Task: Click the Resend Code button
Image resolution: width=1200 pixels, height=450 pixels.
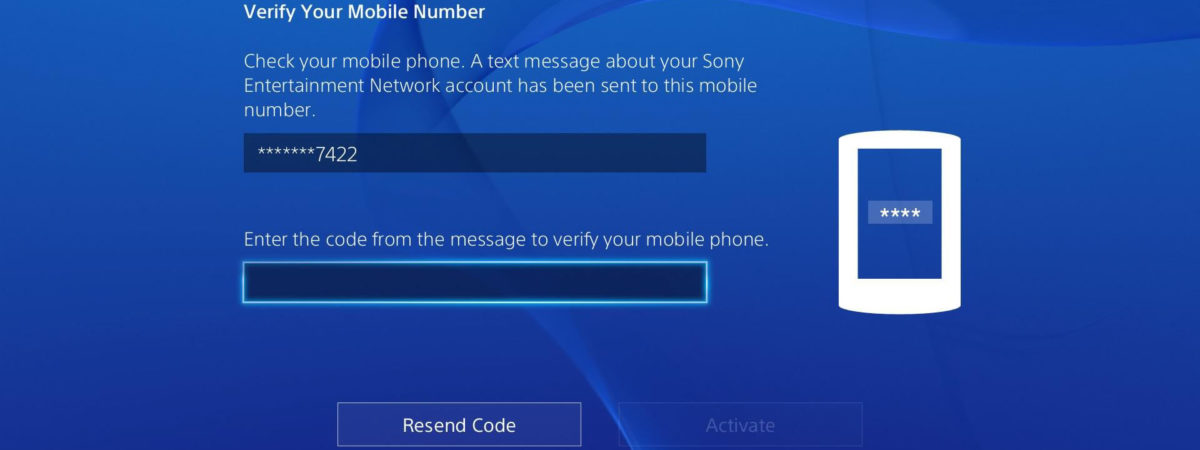Action: click(x=459, y=424)
